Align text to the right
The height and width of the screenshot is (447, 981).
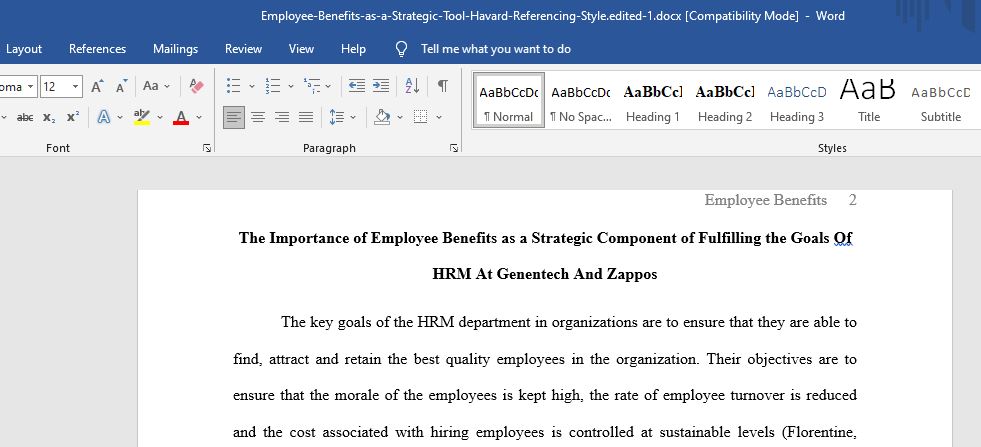[282, 117]
